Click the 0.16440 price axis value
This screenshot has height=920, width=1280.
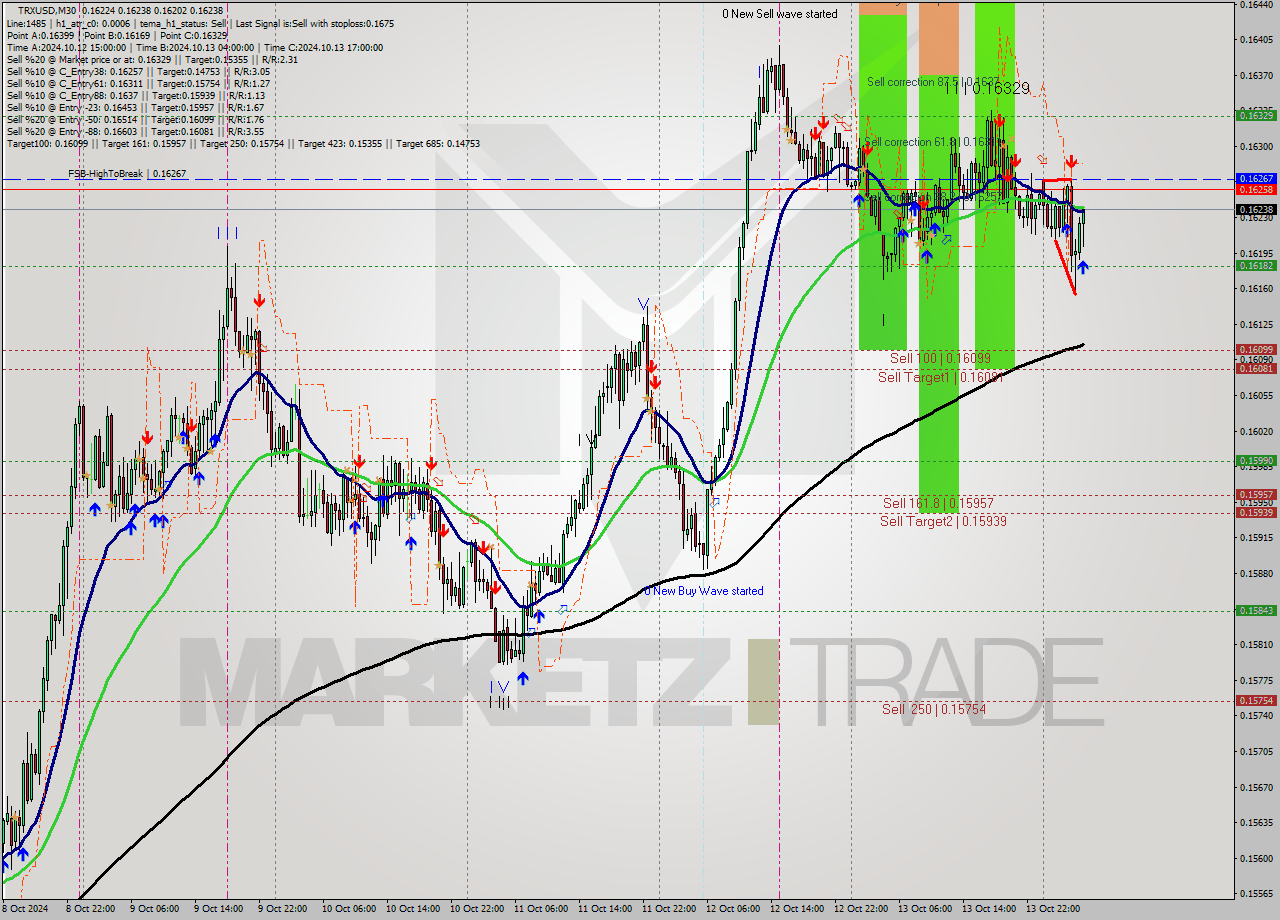coord(1256,4)
